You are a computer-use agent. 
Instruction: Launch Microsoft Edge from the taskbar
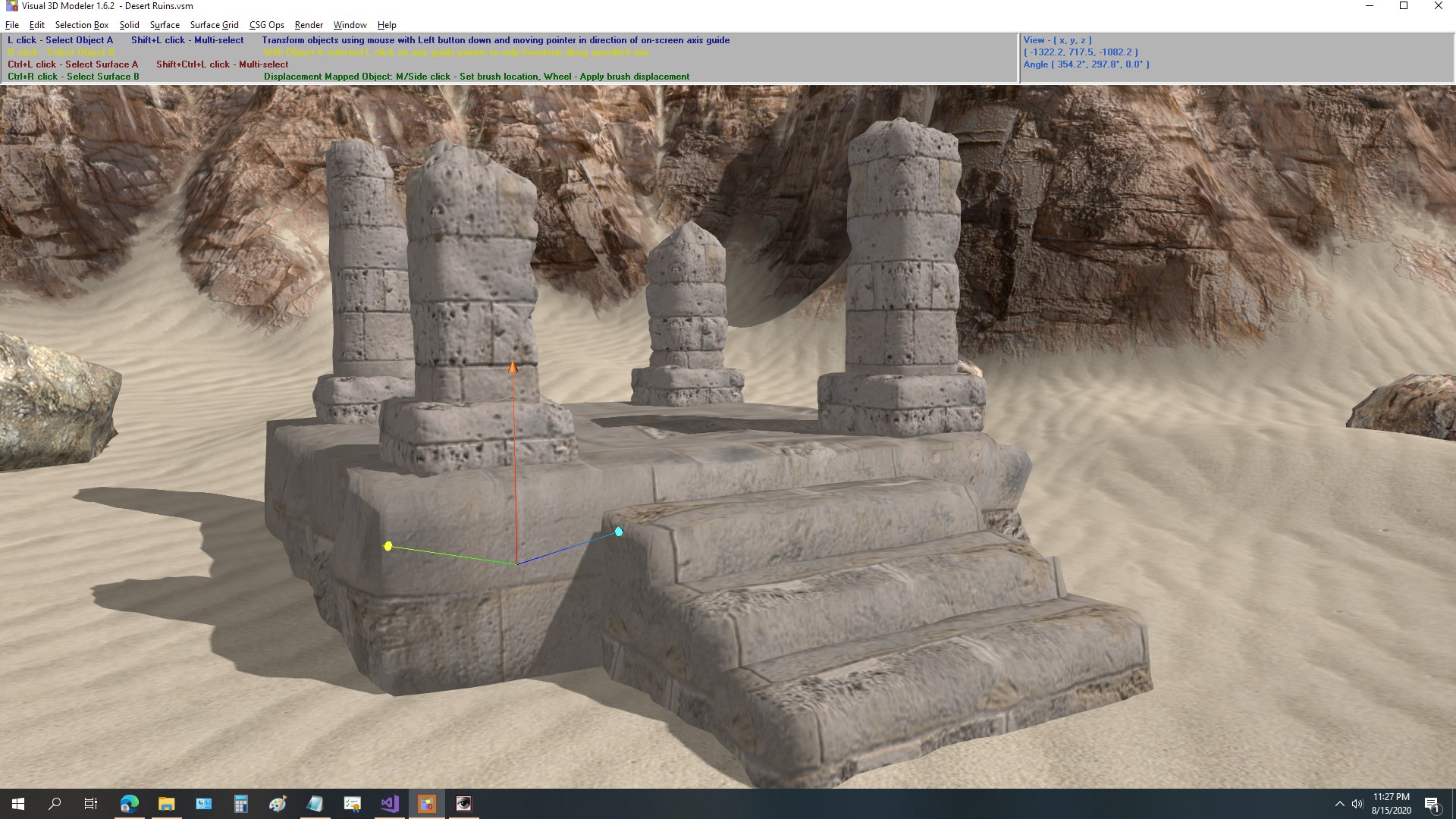129,804
